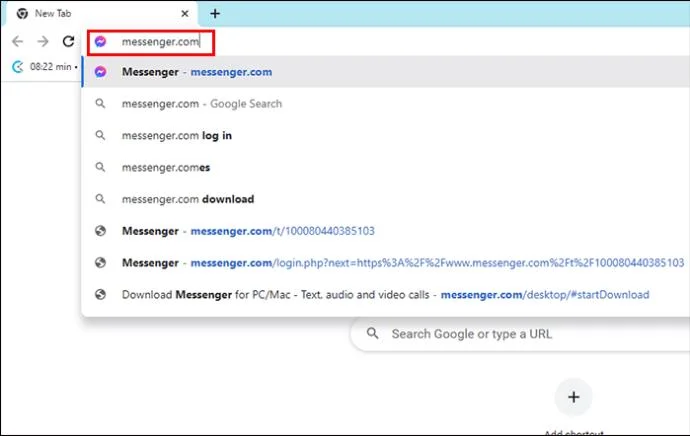Click the Messenger logo in the top suggestion
The height and width of the screenshot is (436, 690).
click(x=100, y=72)
